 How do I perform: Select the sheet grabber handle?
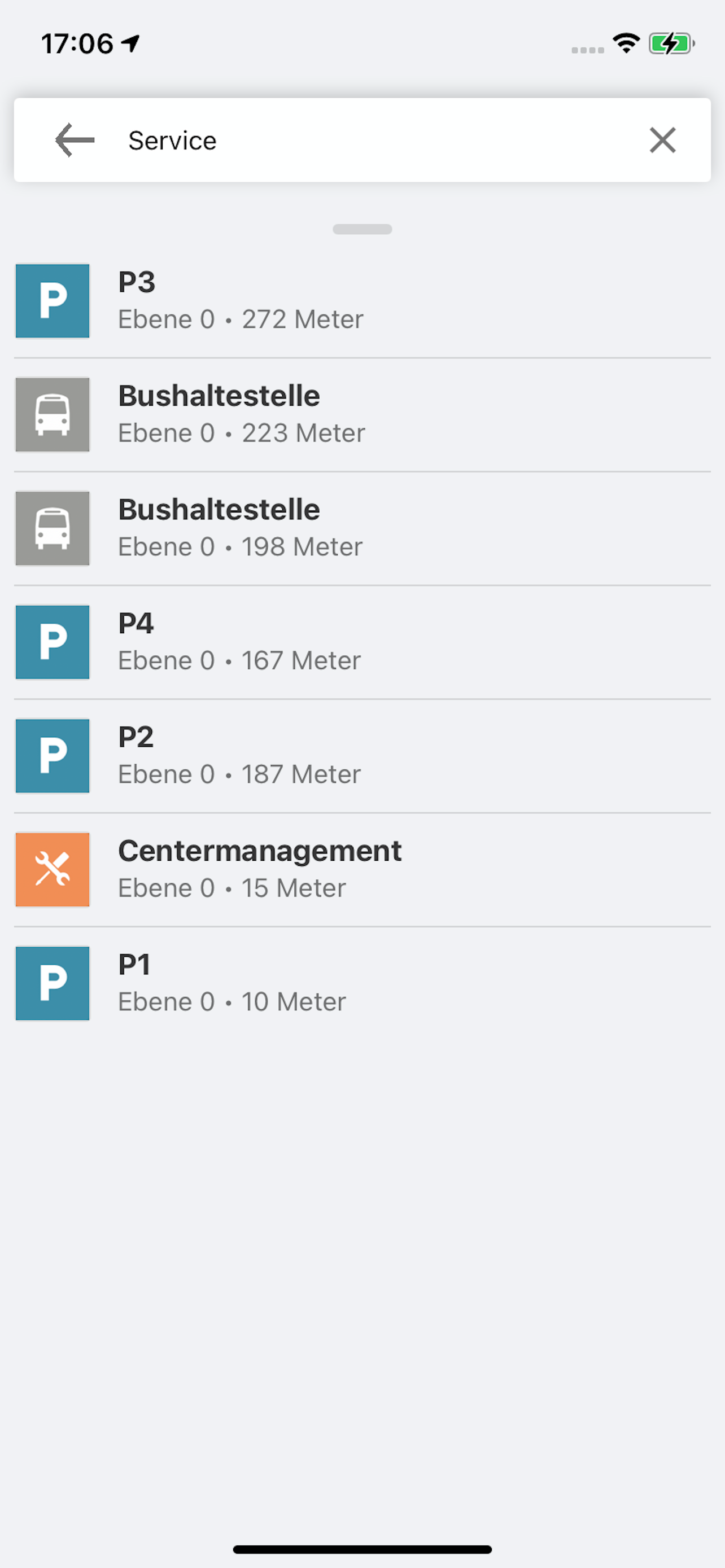pyautogui.click(x=362, y=230)
